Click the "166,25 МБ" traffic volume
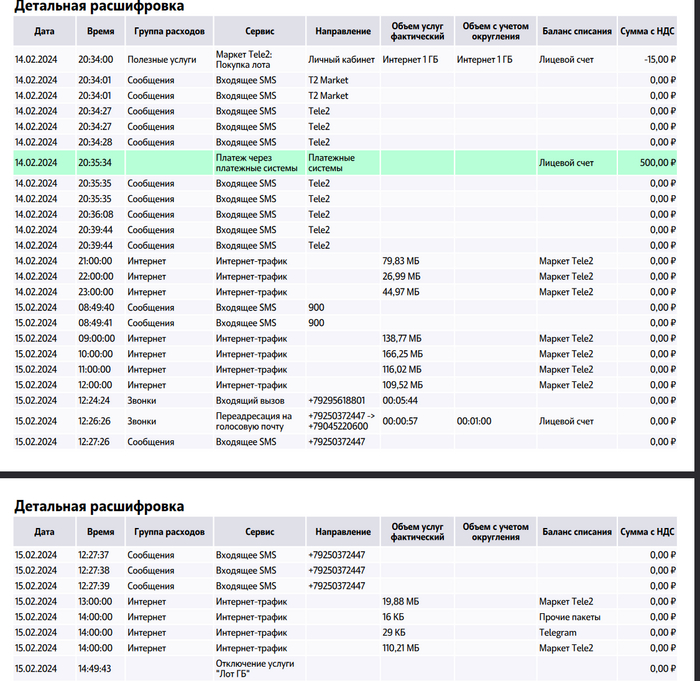This screenshot has width=700, height=681. 402,354
